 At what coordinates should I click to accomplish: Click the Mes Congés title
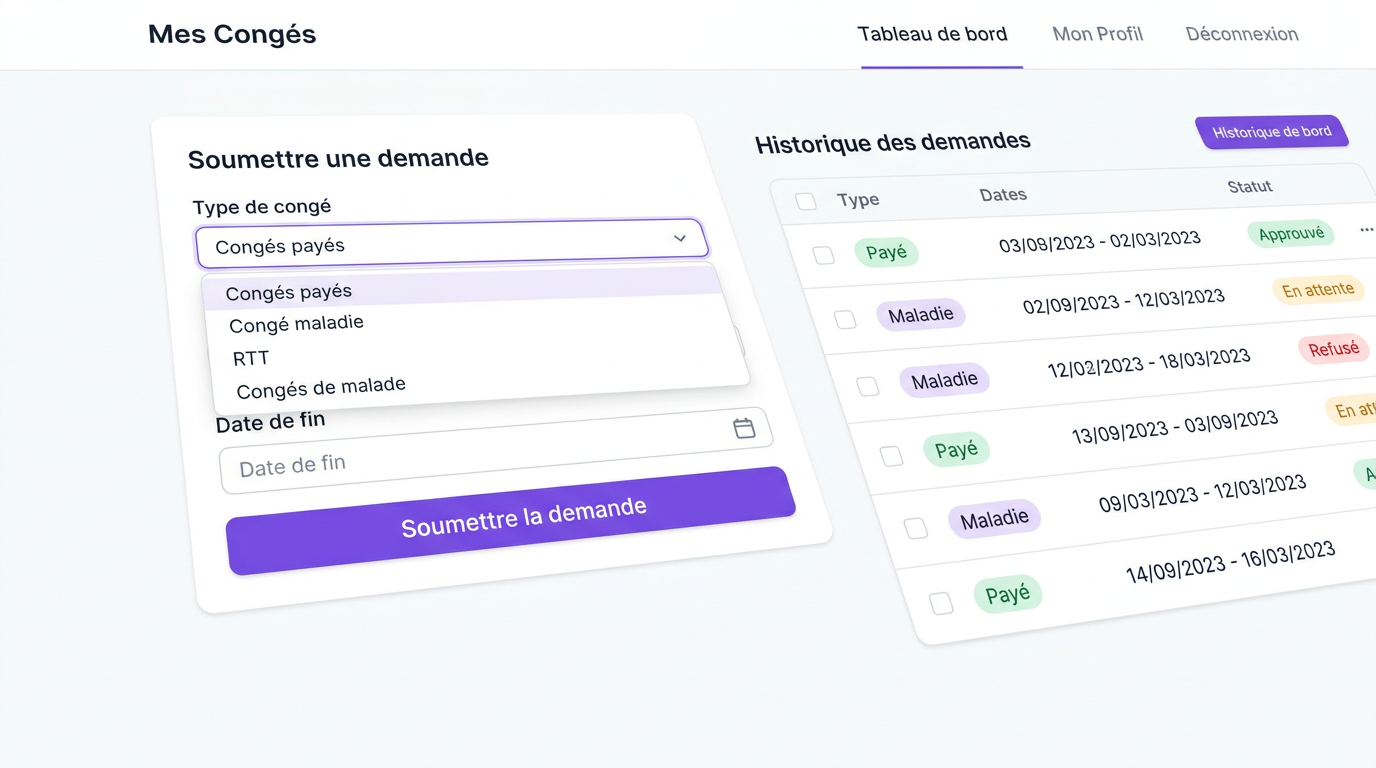[232, 34]
